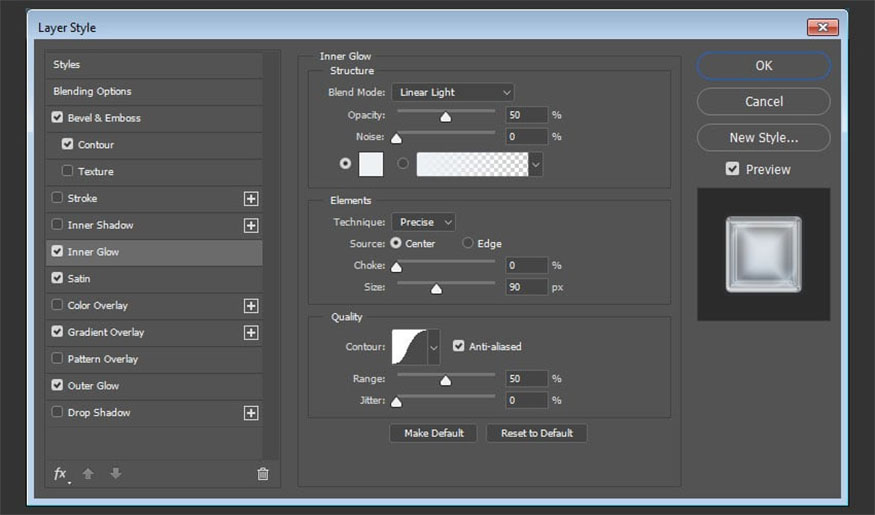
Task: Open the gradient picker dropdown arrow
Action: 536,163
